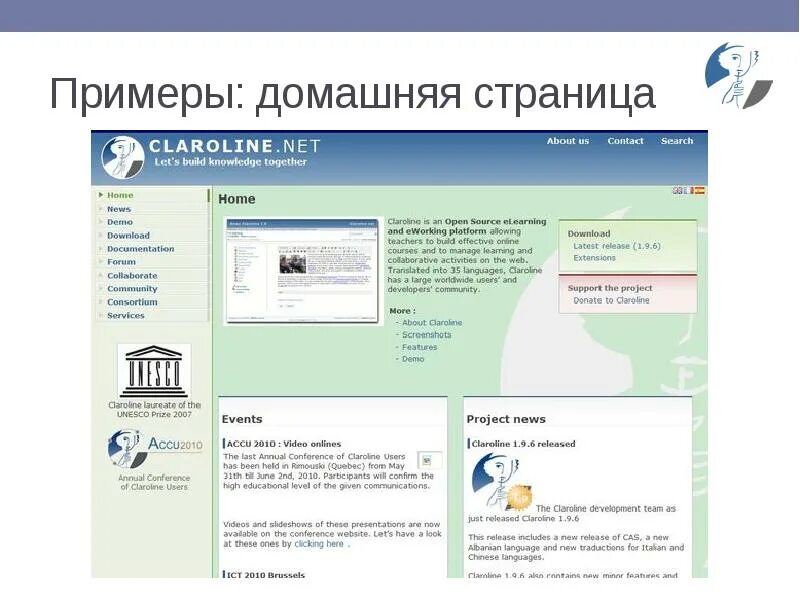Click the Extensions download link
Viewport: 800px width, 600px height.
(x=594, y=258)
